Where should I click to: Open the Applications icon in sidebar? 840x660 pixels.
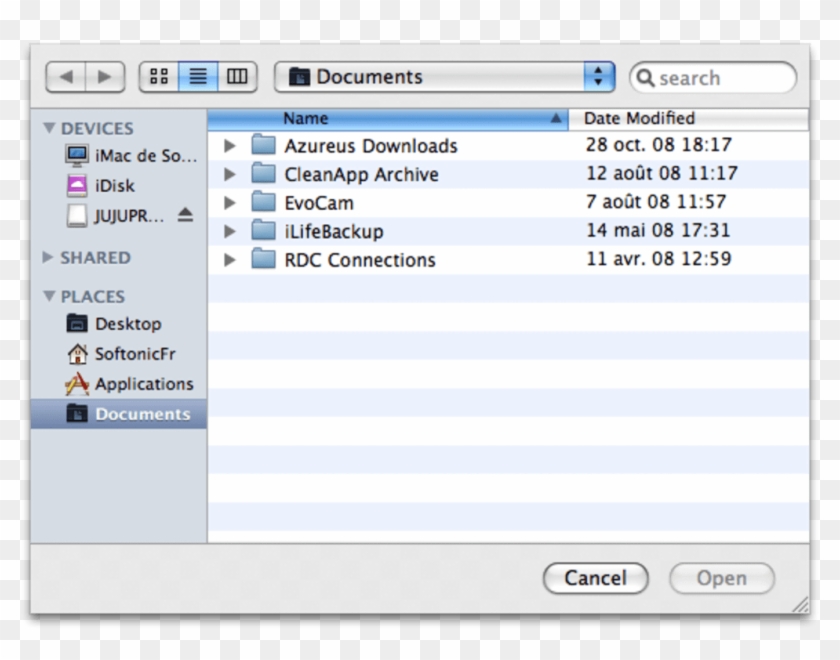point(77,384)
